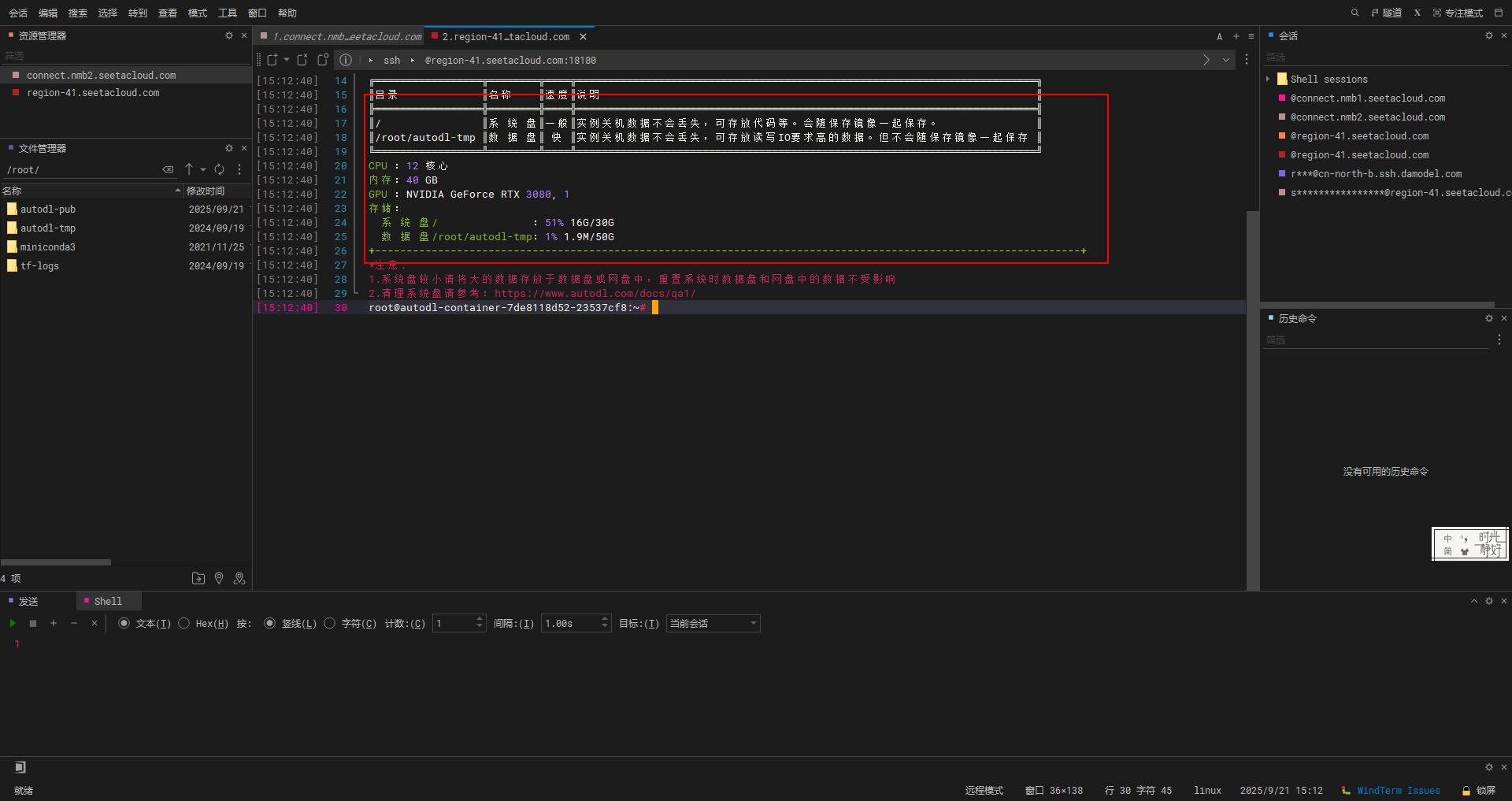The image size is (1512, 801).
Task: Open the resource manager panel settings gear
Action: click(229, 35)
